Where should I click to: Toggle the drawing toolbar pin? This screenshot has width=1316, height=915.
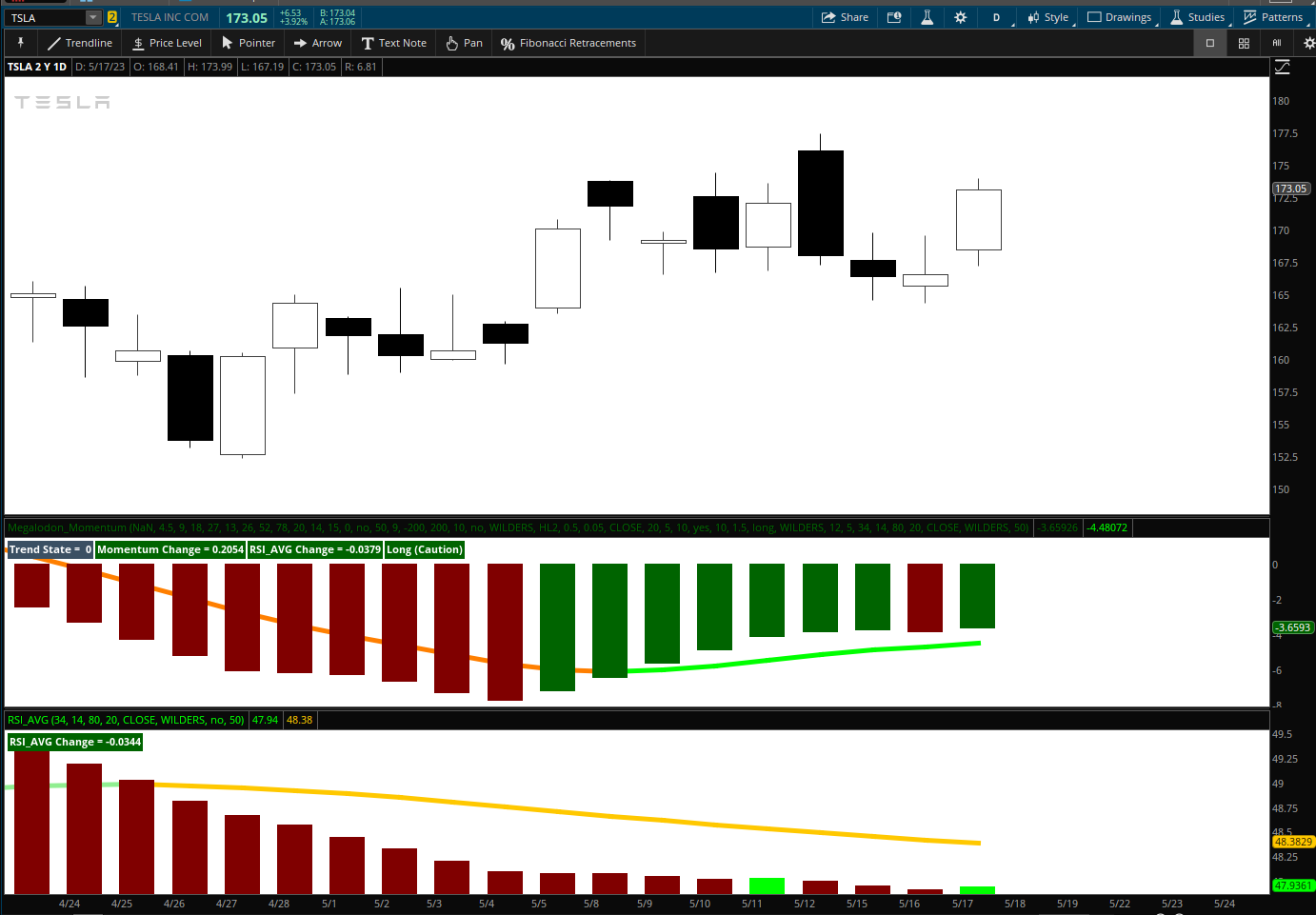tap(20, 43)
